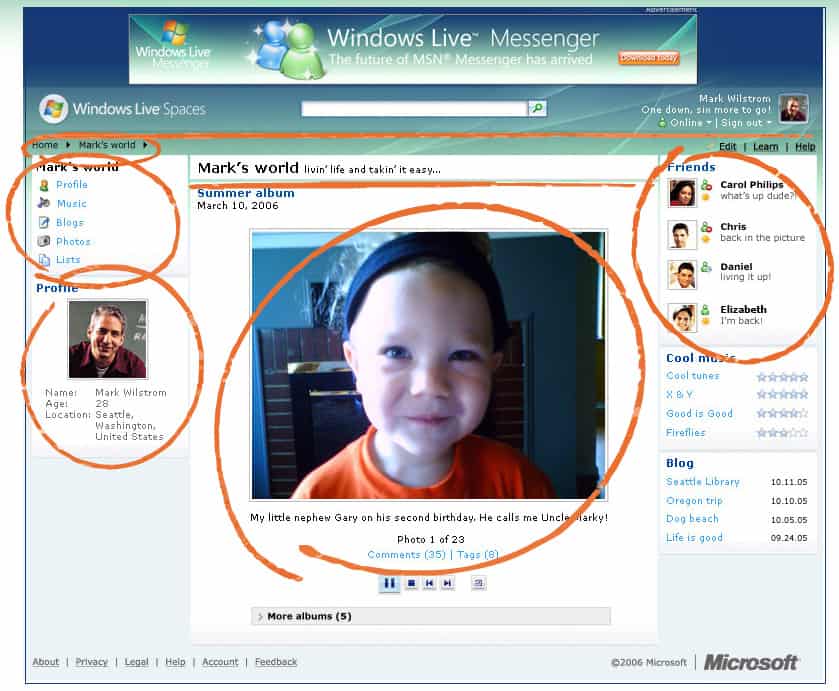Click Carol Philips messenger status icon
This screenshot has width=839, height=691.
(x=706, y=185)
